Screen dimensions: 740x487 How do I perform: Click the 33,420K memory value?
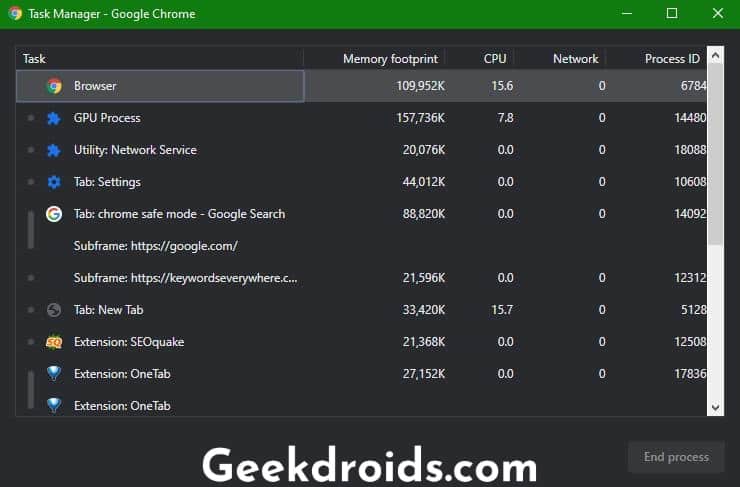click(x=424, y=310)
